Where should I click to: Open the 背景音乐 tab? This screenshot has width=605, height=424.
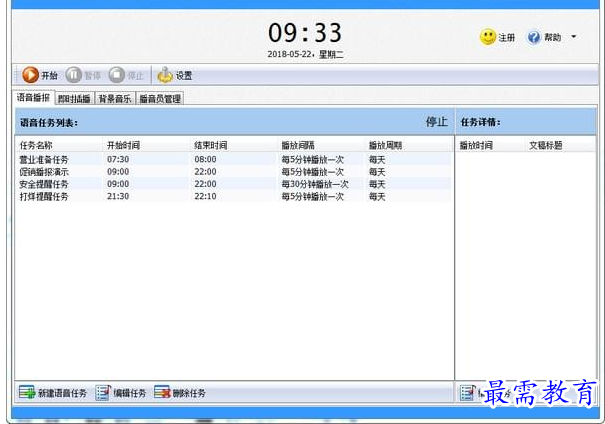[115, 99]
